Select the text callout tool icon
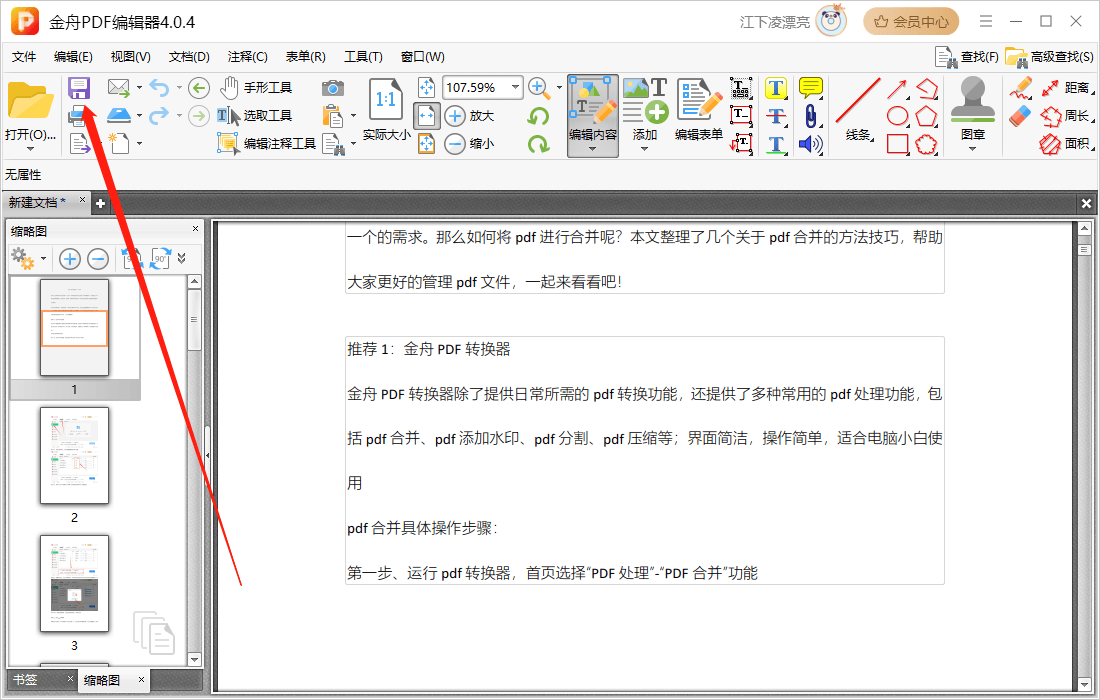The height and width of the screenshot is (700, 1100). pyautogui.click(x=741, y=144)
